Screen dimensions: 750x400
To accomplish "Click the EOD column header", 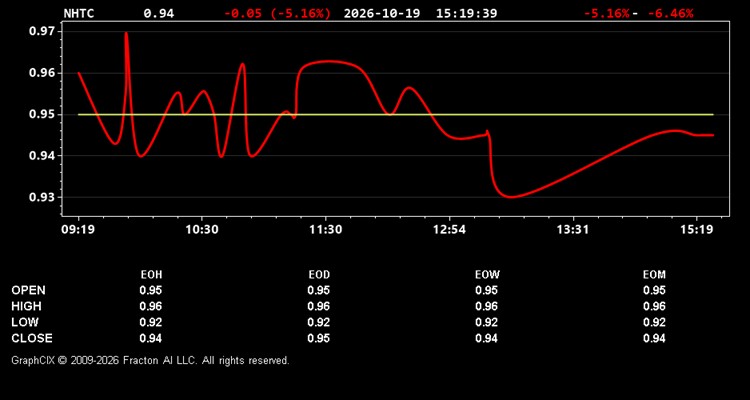I will (x=319, y=275).
